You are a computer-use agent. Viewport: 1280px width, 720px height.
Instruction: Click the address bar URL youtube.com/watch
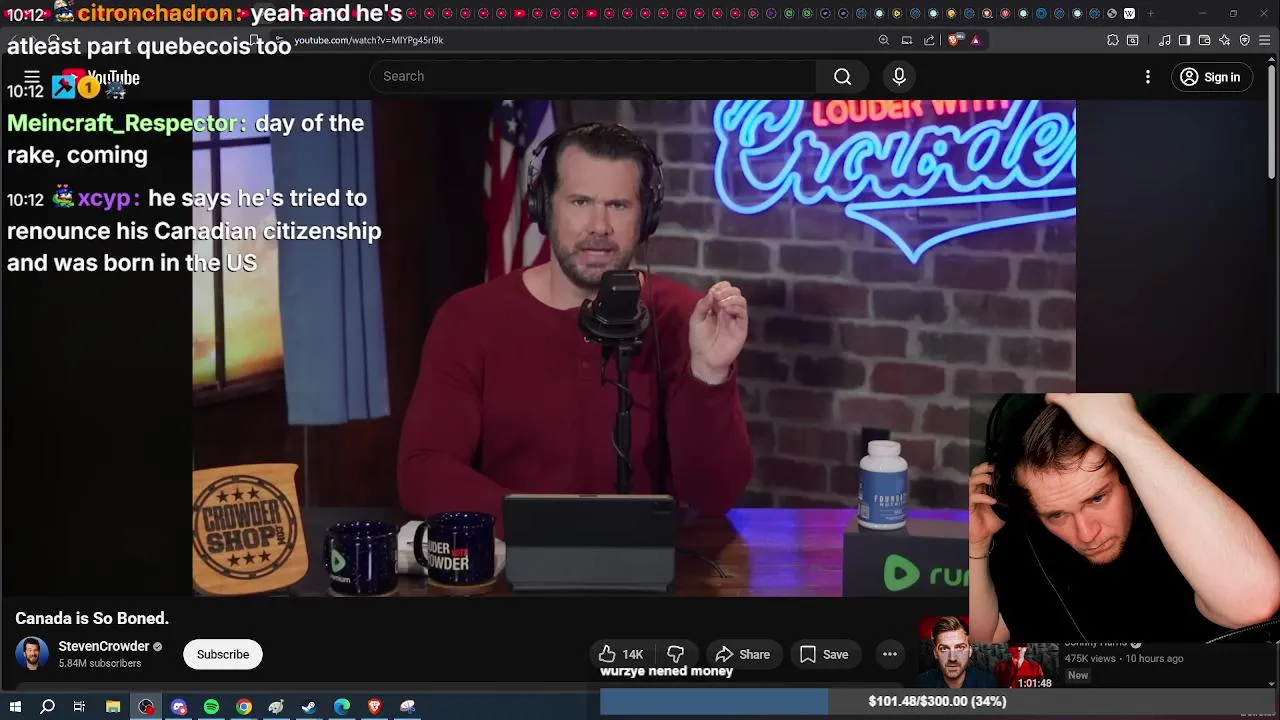[x=369, y=40]
